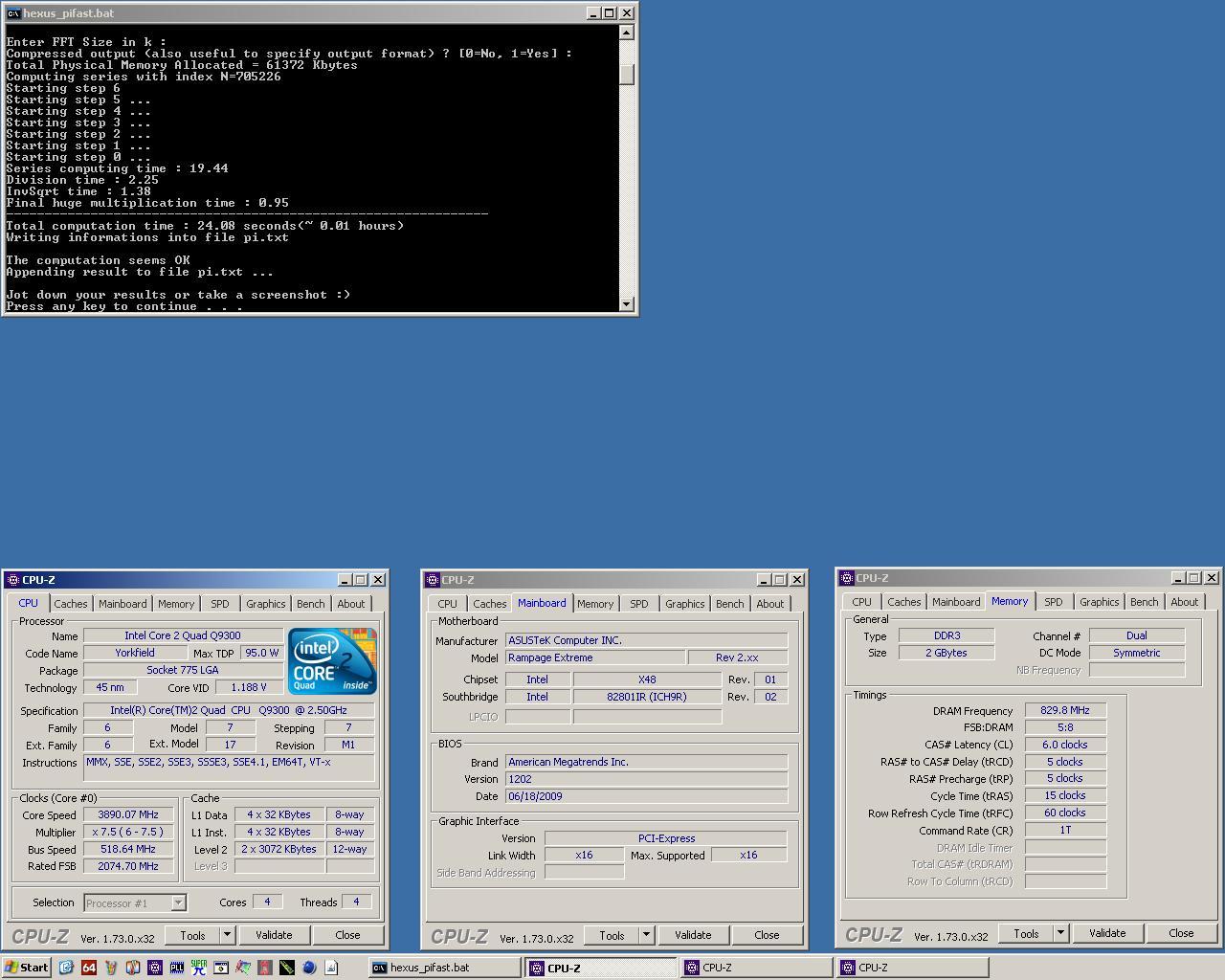Click Tools button in Mainboard window
The height and width of the screenshot is (980, 1225).
click(x=612, y=935)
